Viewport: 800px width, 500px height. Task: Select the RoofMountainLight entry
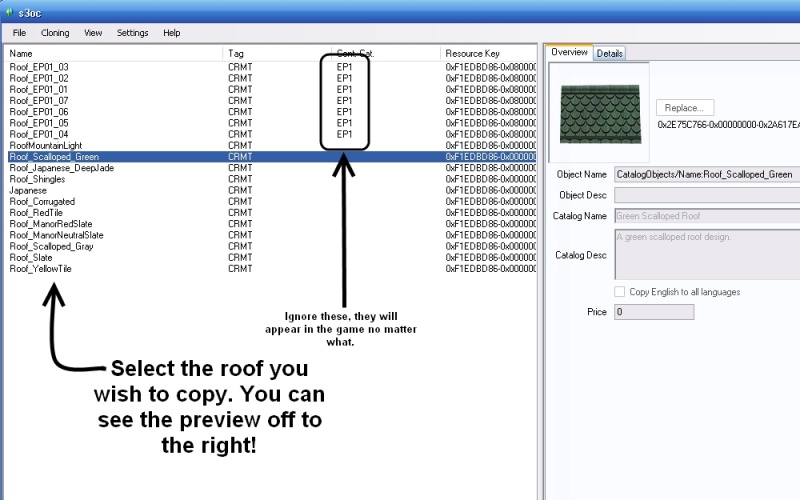[x=46, y=145]
